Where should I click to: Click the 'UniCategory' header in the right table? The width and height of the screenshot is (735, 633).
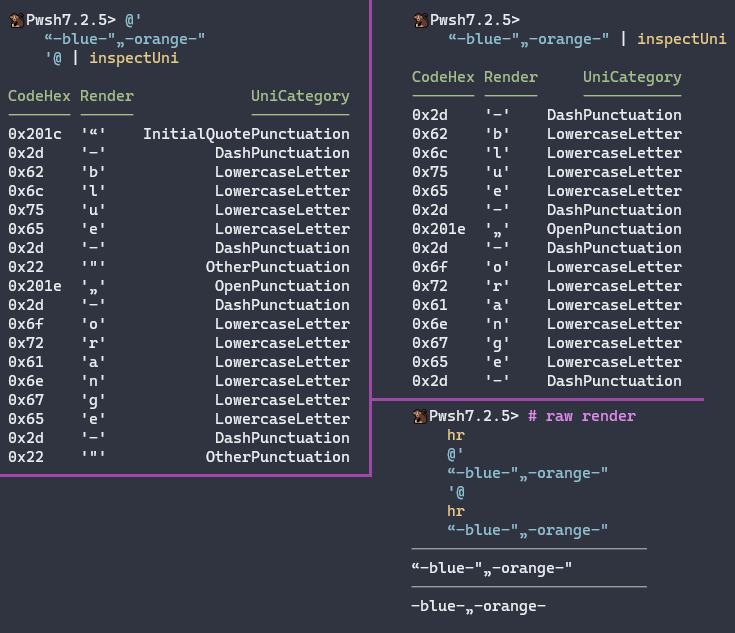(x=632, y=77)
